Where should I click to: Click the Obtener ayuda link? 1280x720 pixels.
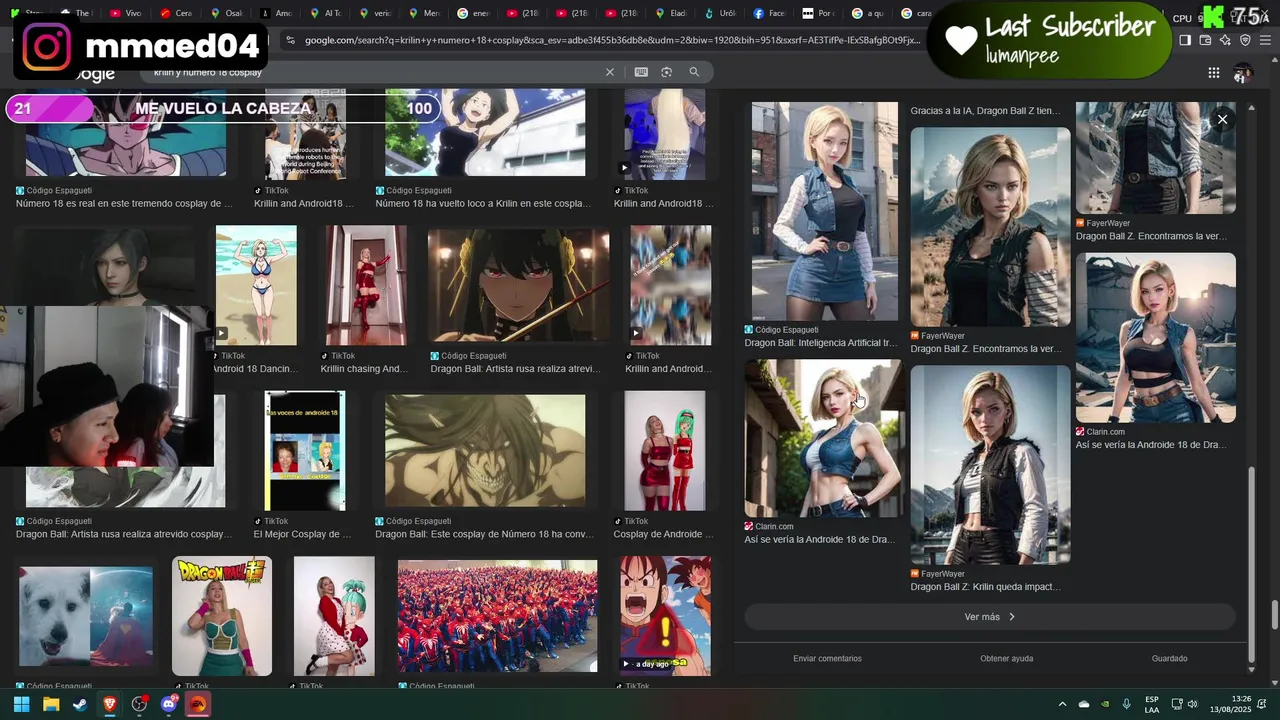[1007, 658]
